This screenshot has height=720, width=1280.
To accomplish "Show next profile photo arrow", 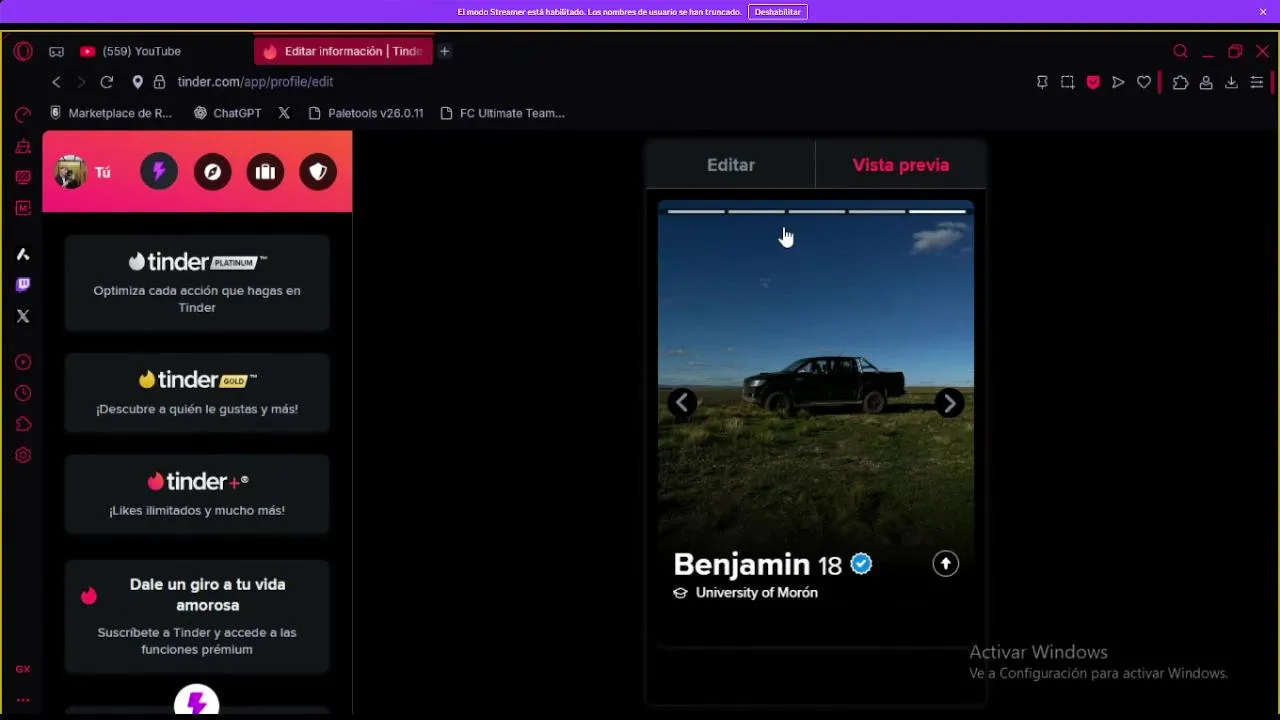I will coord(948,402).
